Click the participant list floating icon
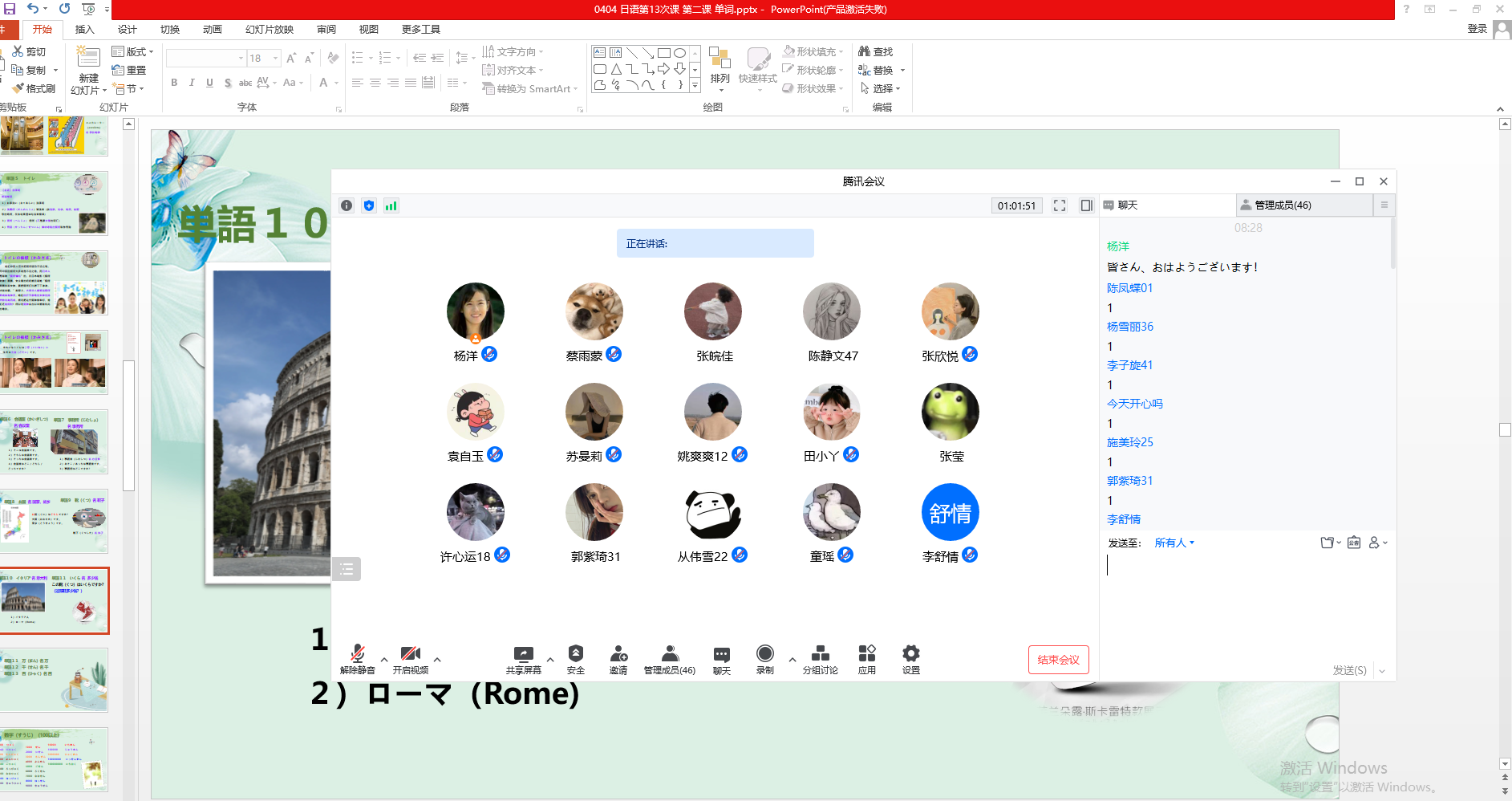The height and width of the screenshot is (801, 1512). [347, 569]
